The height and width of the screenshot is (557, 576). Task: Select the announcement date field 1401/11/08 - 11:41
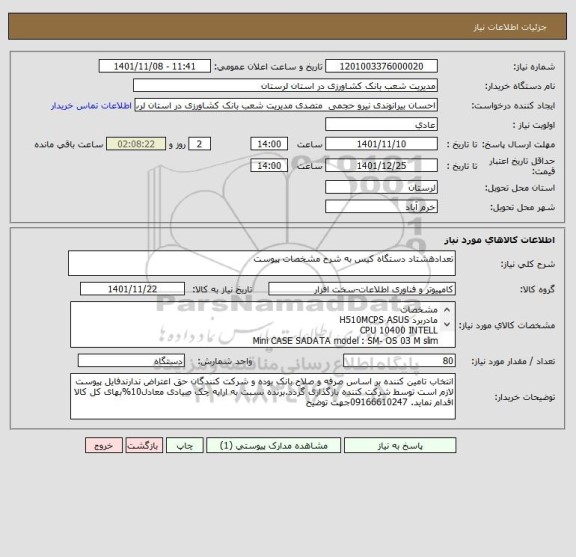[x=155, y=67]
